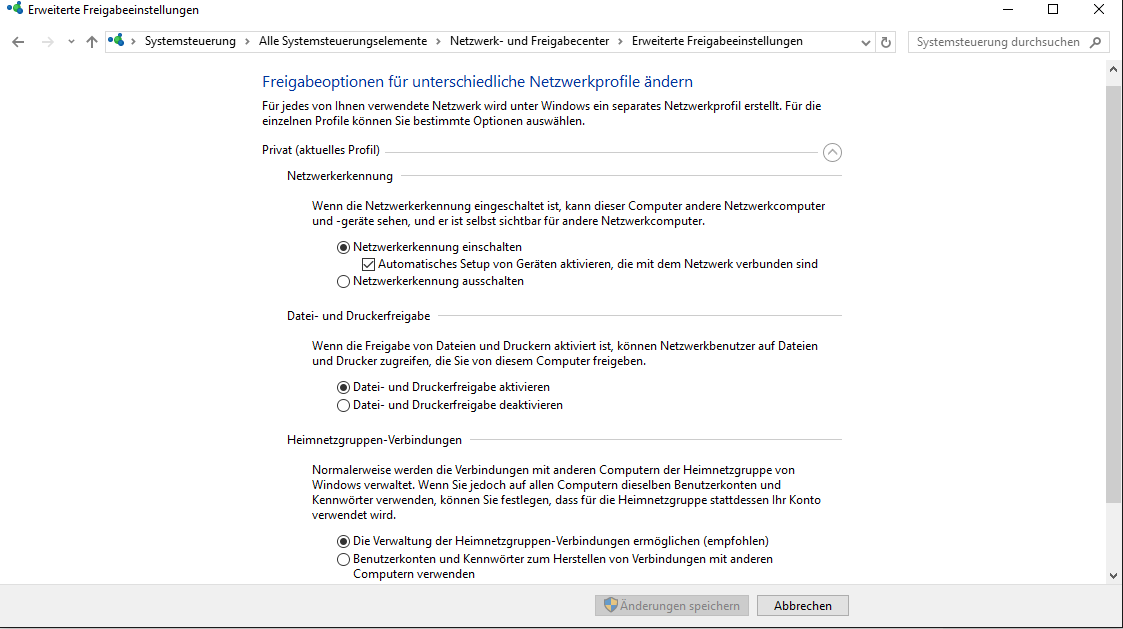1123x629 pixels.
Task: Click Erweiterte Freigabeeinstellungen breadcrumb
Action: 717,42
